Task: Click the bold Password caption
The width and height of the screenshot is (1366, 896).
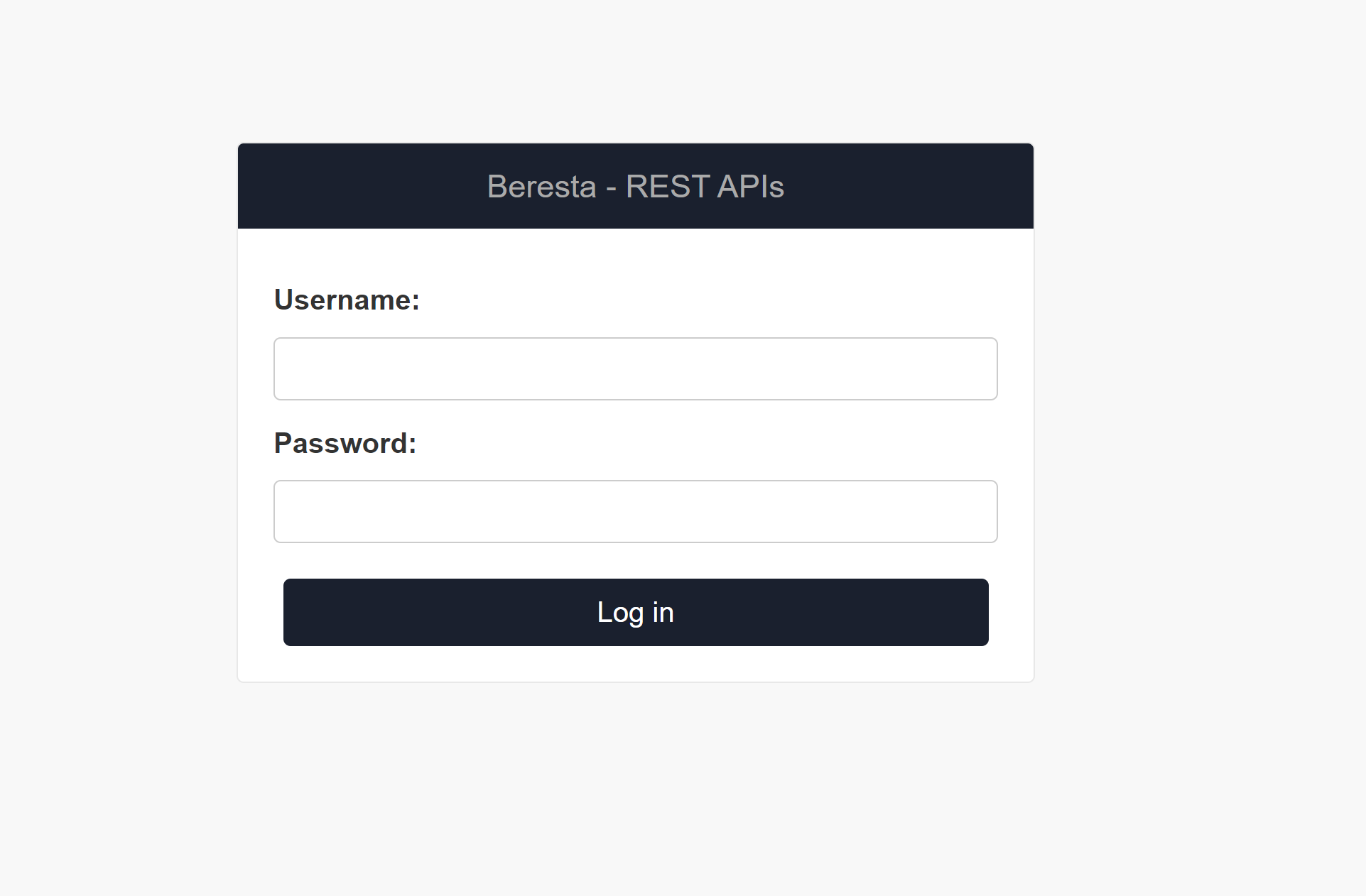Action: pyautogui.click(x=345, y=443)
